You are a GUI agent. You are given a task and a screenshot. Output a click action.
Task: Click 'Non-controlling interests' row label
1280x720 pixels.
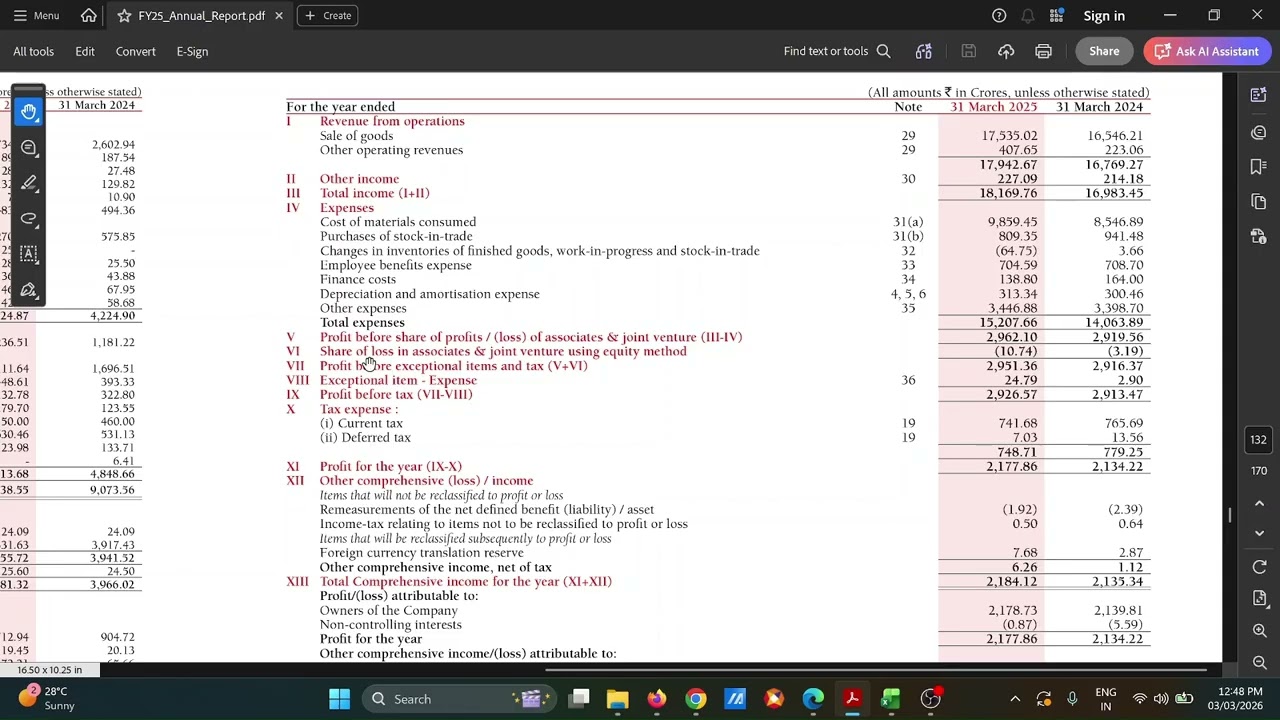point(390,625)
